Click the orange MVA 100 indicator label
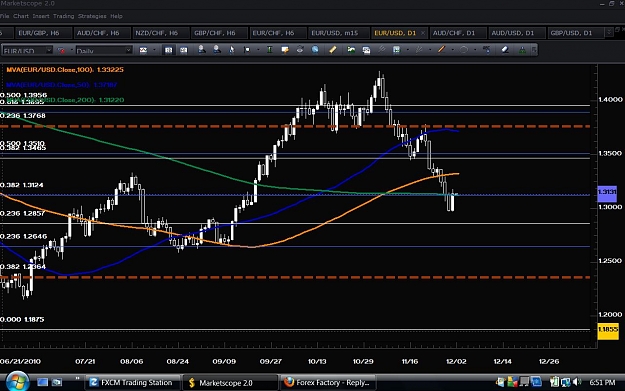This screenshot has width=625, height=391. (x=65, y=70)
